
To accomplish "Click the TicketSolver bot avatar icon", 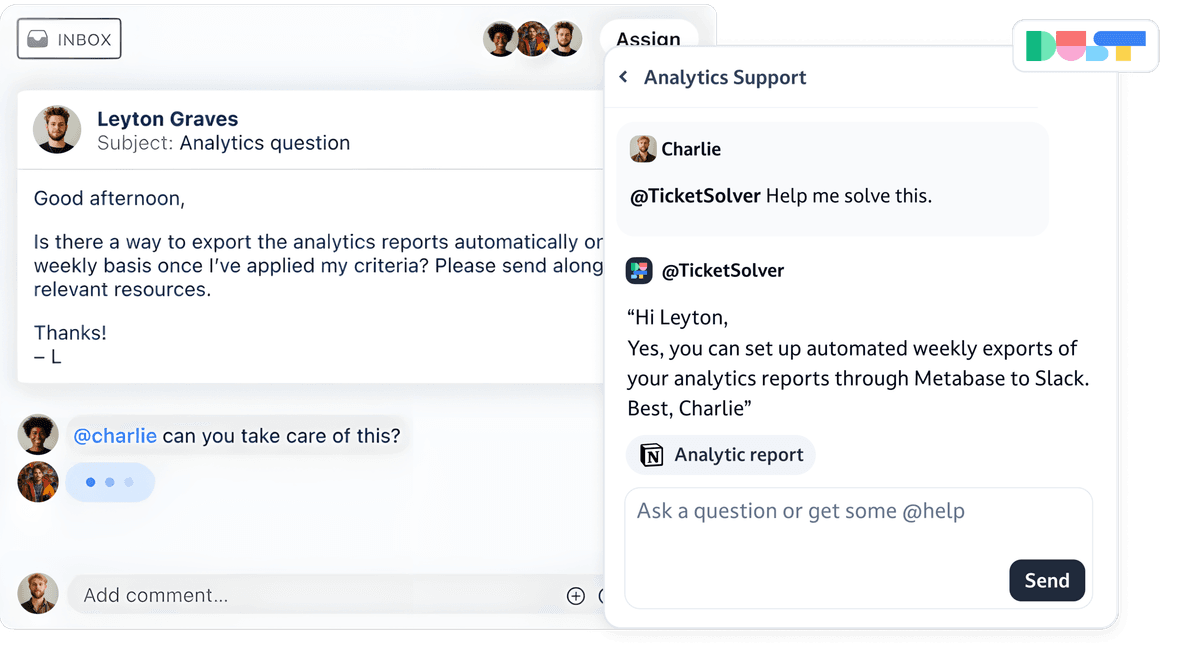I will pos(639,270).
